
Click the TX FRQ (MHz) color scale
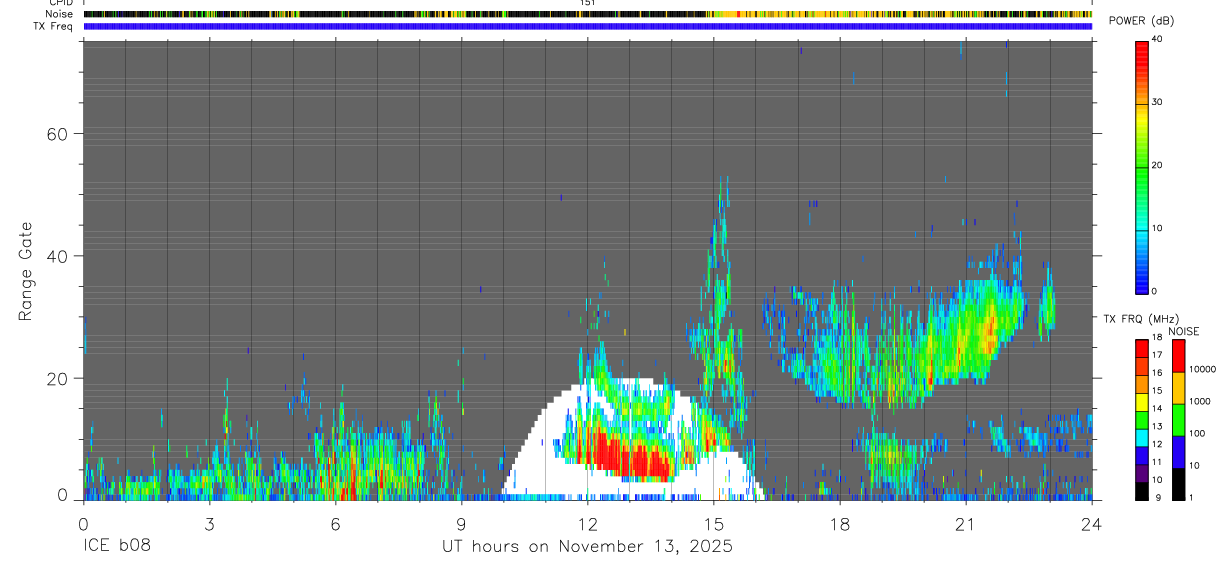[1141, 420]
